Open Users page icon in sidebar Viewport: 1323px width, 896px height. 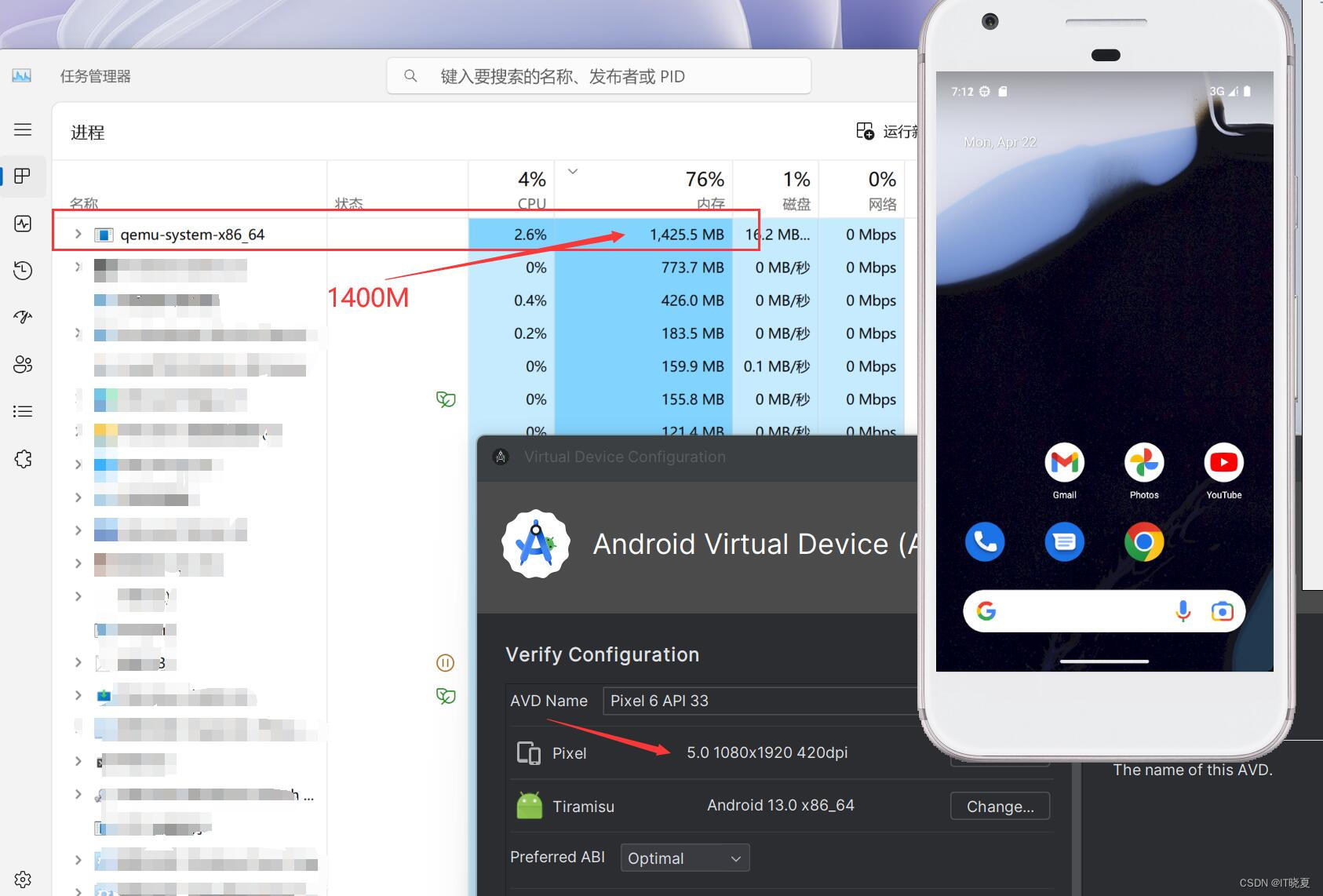23,364
